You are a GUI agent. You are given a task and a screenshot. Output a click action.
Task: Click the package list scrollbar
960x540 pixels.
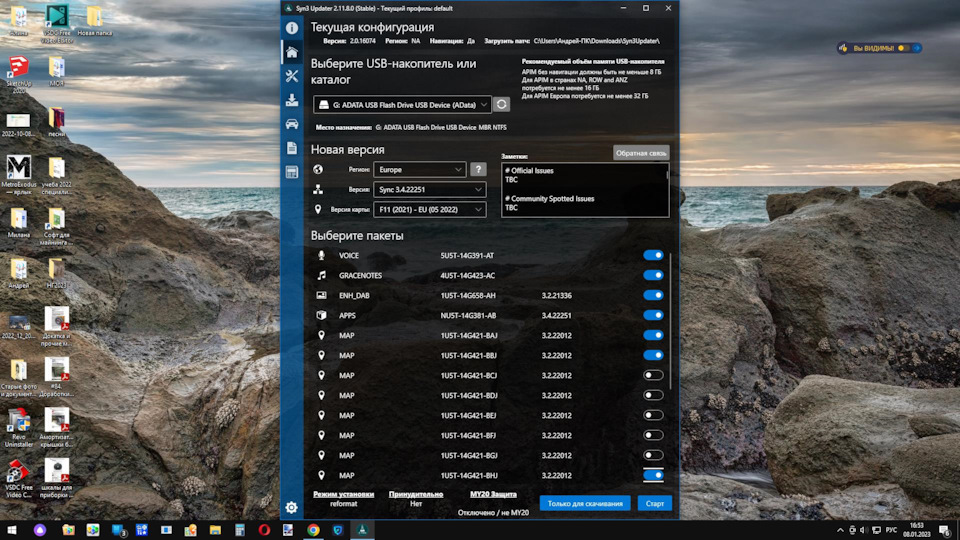670,321
